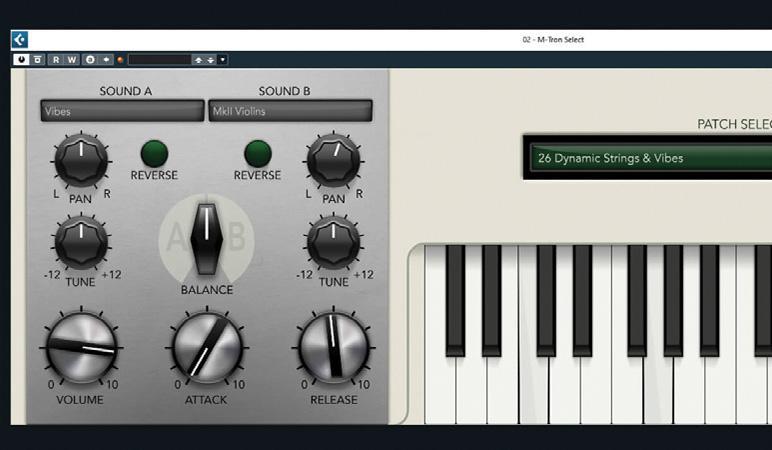Viewport: 772px width, 450px height.
Task: Toggle the plug-in power activate button
Action: click(x=21, y=60)
